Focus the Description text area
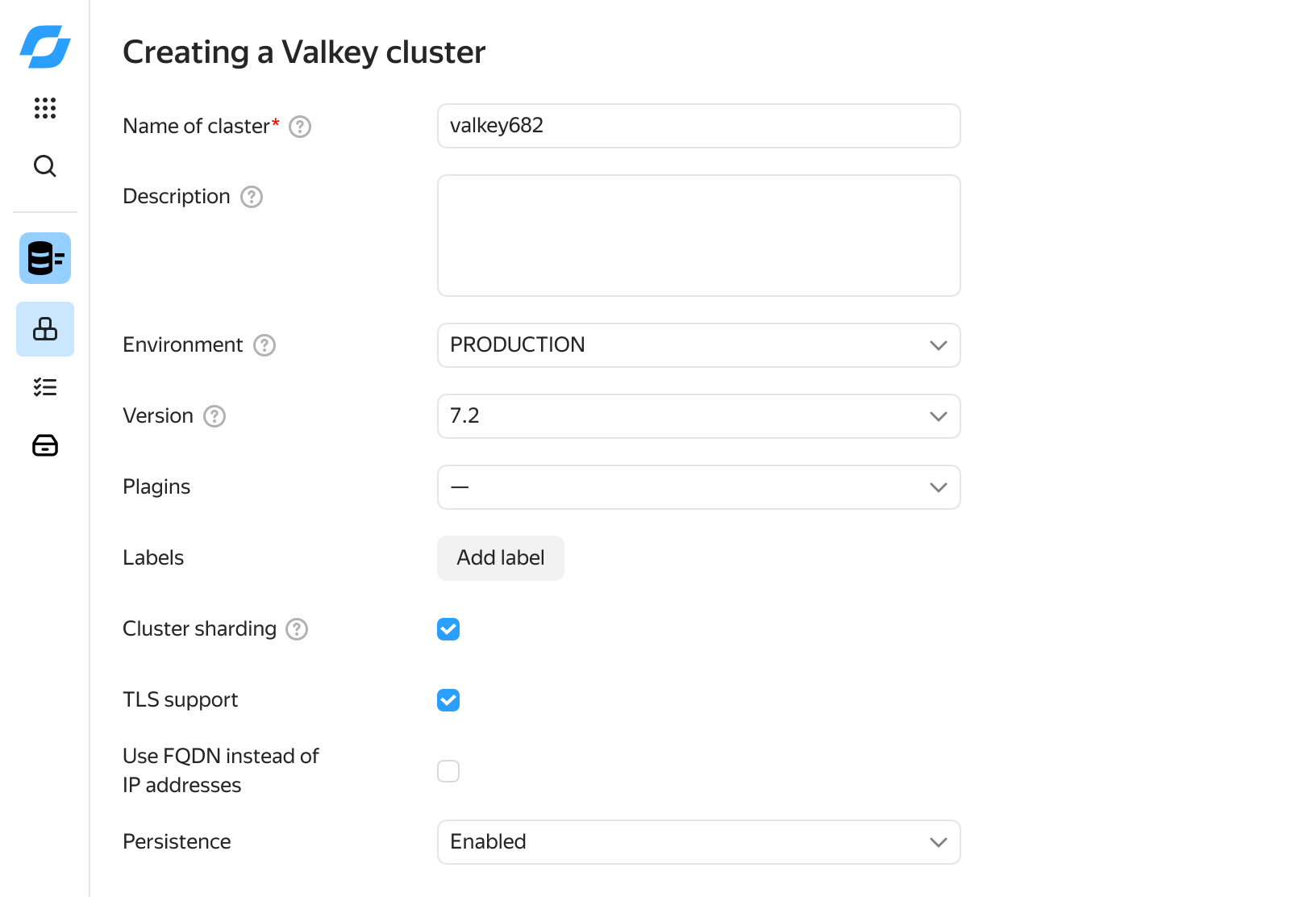Image resolution: width=1316 pixels, height=897 pixels. coord(698,236)
